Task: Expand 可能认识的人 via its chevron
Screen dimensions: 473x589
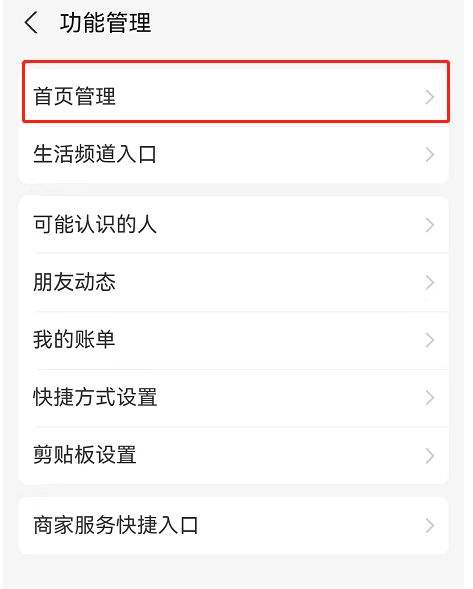Action: 430,225
